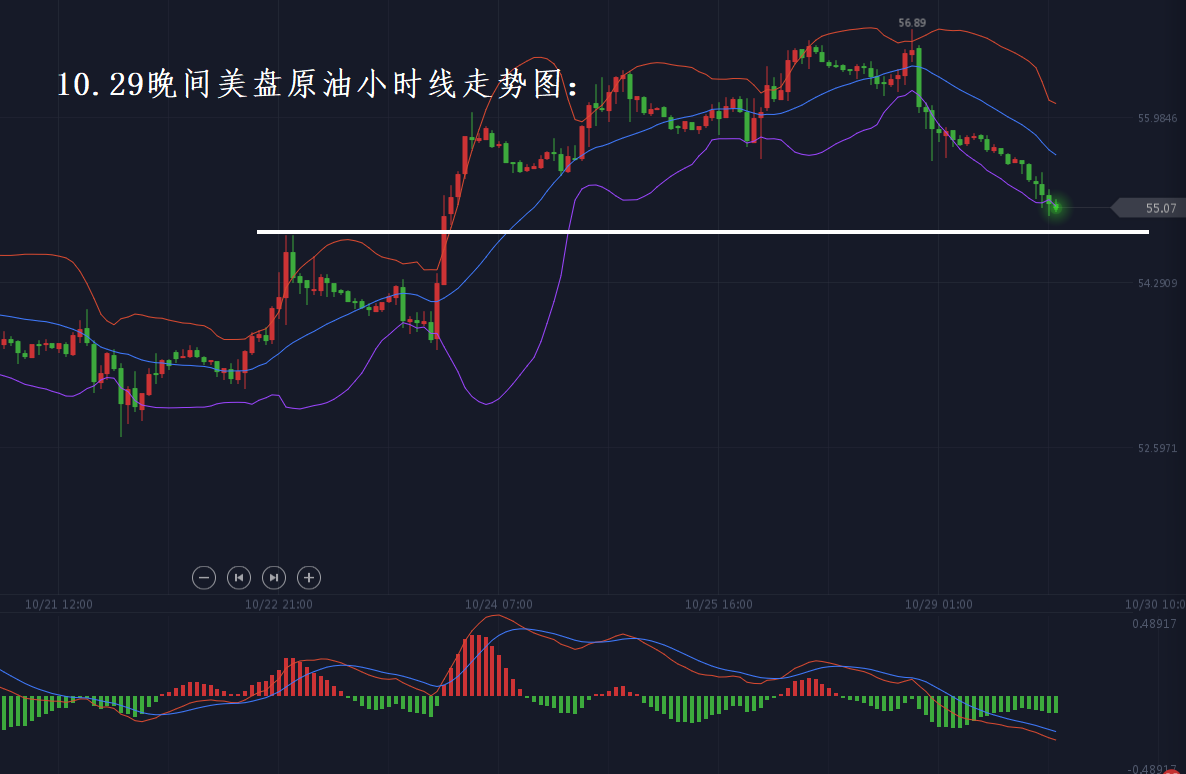Screen dimensions: 1186x774
Task: Click the 56.89 high price label
Action: point(911,23)
